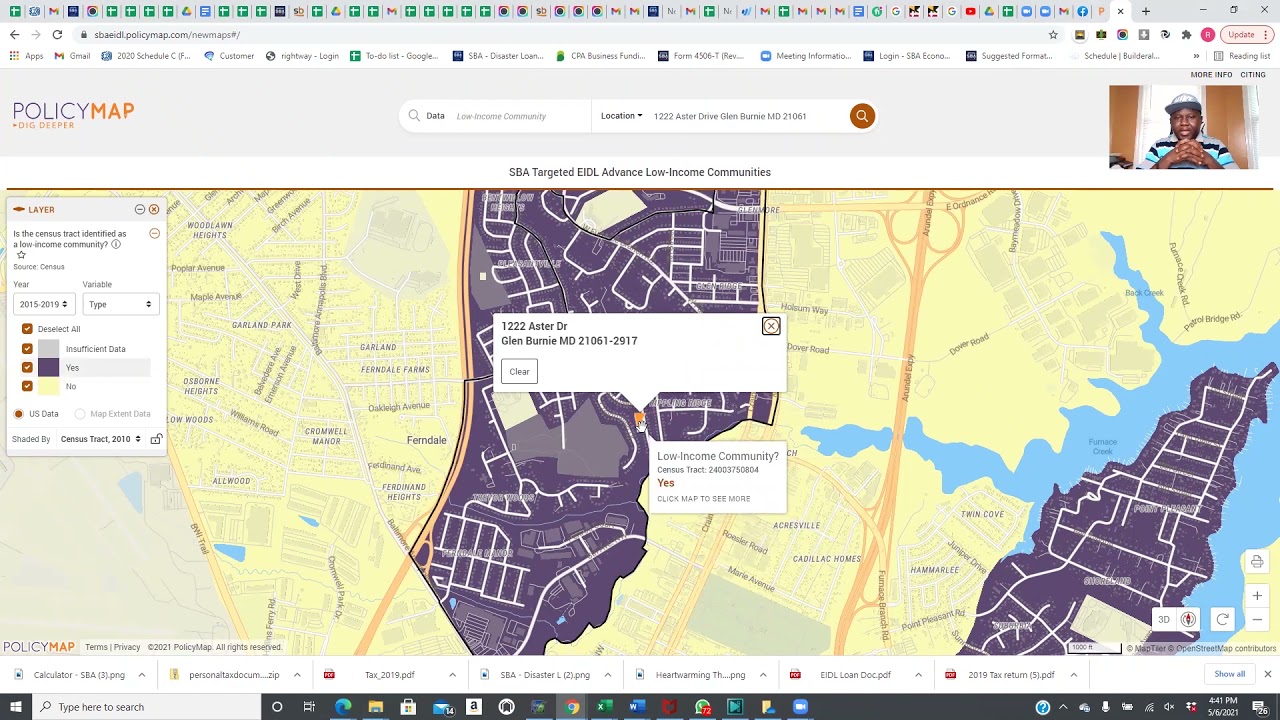Image resolution: width=1280 pixels, height=720 pixels.
Task: Open the Variable Type dropdown
Action: tap(120, 304)
